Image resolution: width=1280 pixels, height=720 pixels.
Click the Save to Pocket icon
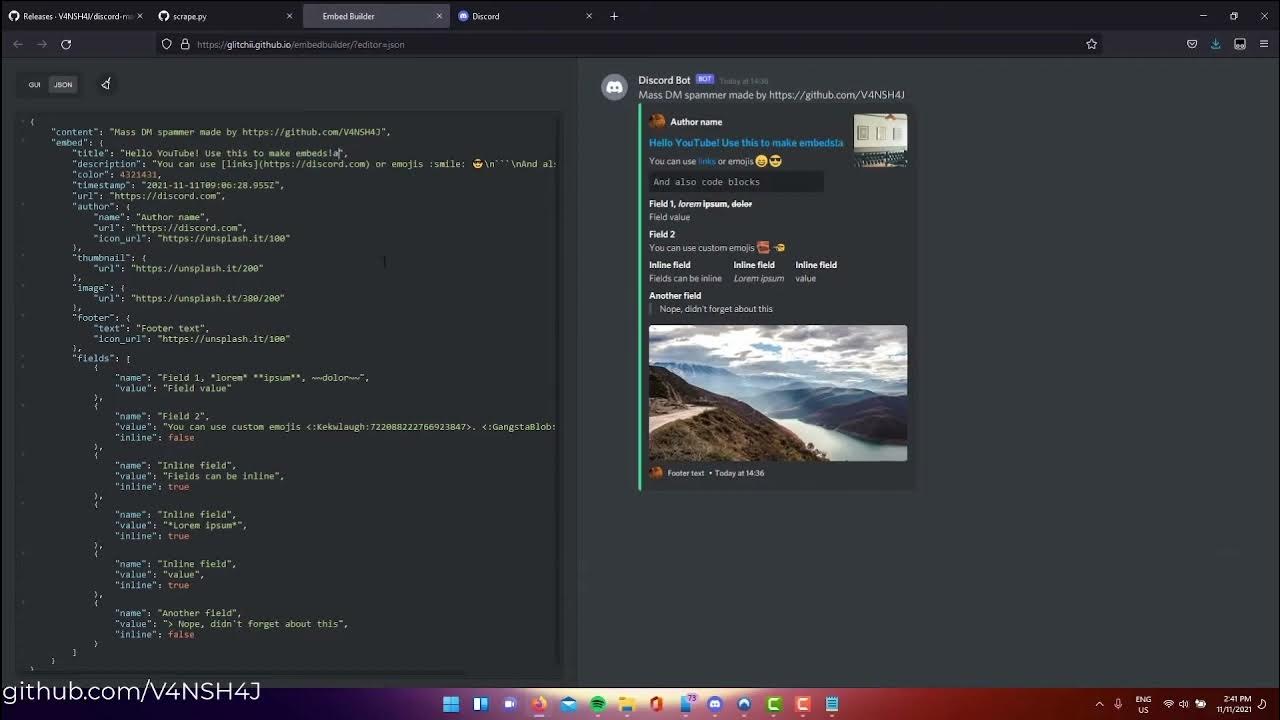[1192, 44]
